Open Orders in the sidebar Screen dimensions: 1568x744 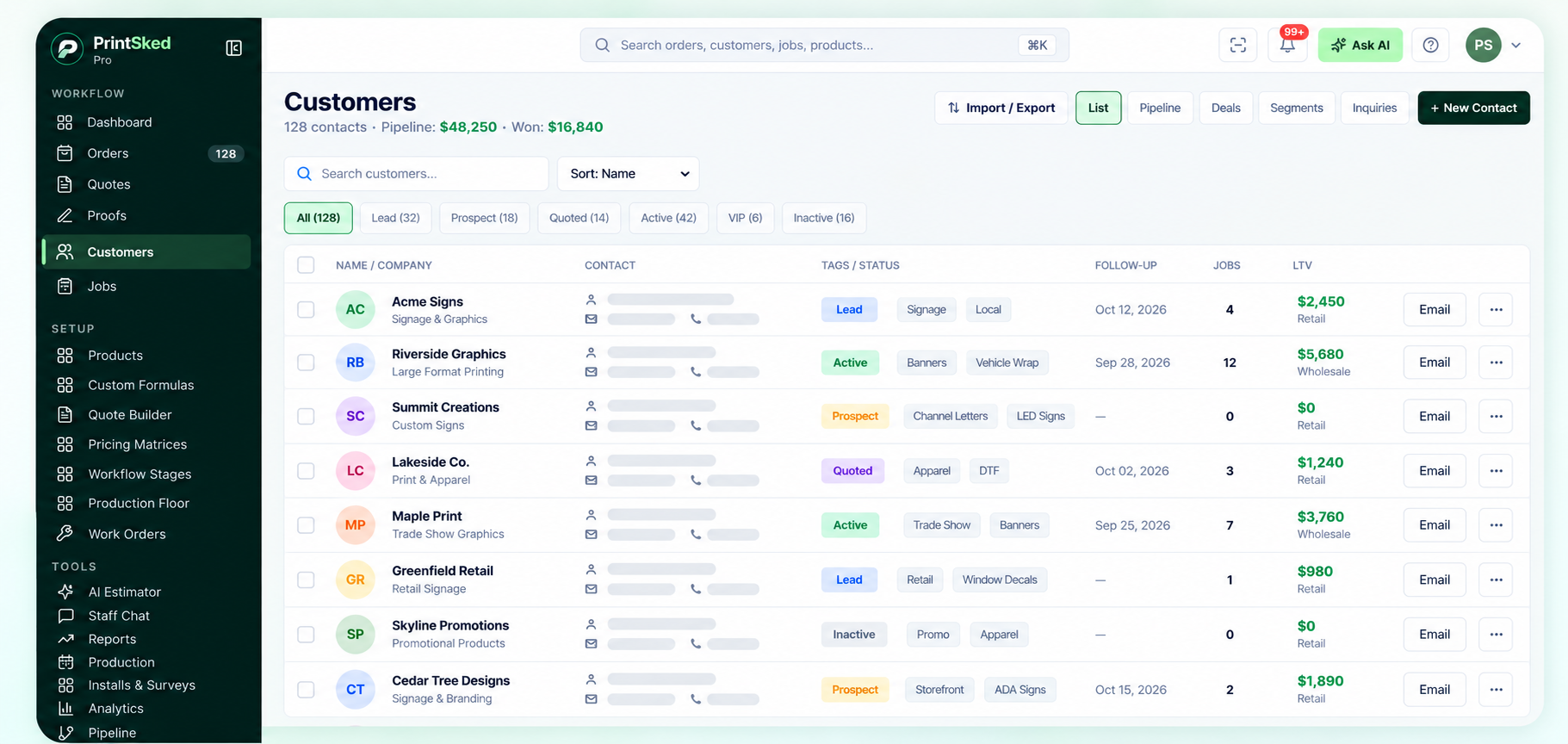click(x=146, y=153)
